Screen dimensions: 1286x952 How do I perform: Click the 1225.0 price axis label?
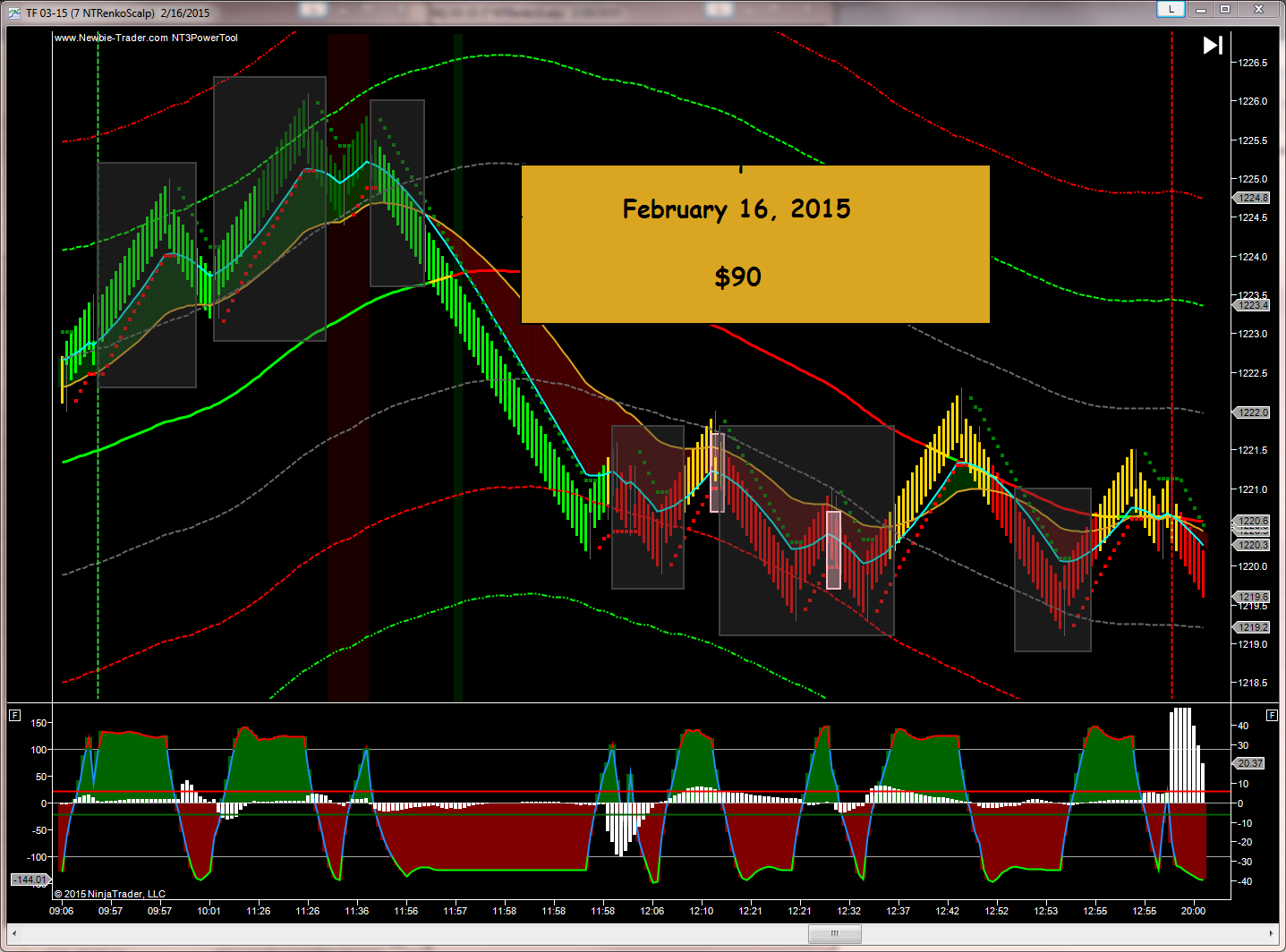tap(1253, 179)
